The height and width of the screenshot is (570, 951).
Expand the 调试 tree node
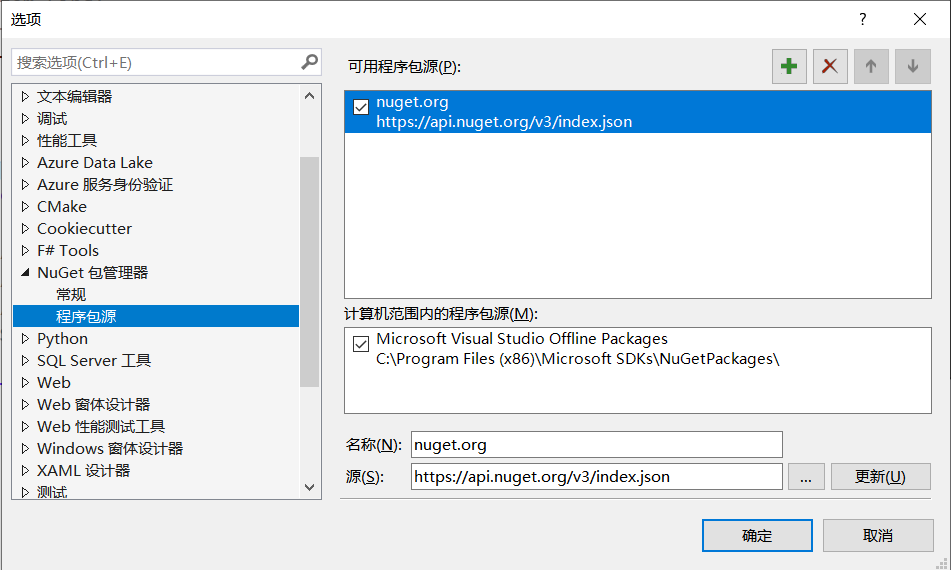coord(25,118)
